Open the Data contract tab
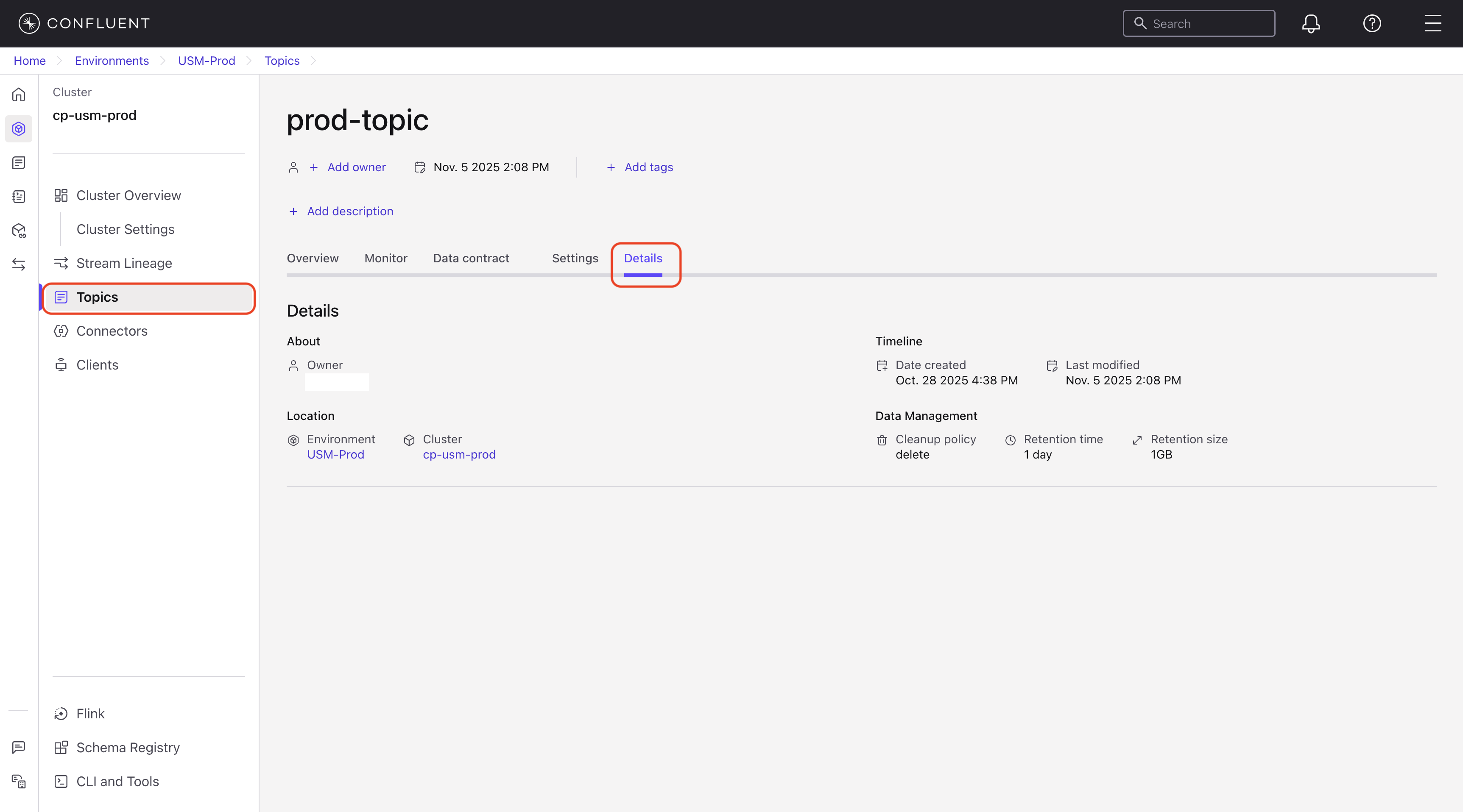 471,258
